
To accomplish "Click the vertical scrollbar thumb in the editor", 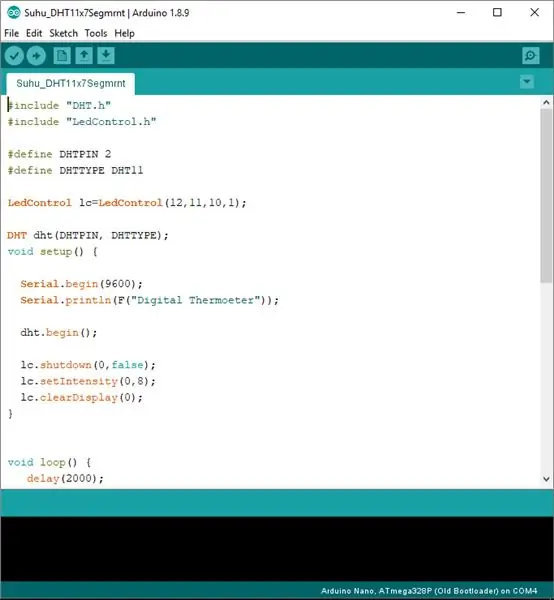I will click(546, 196).
